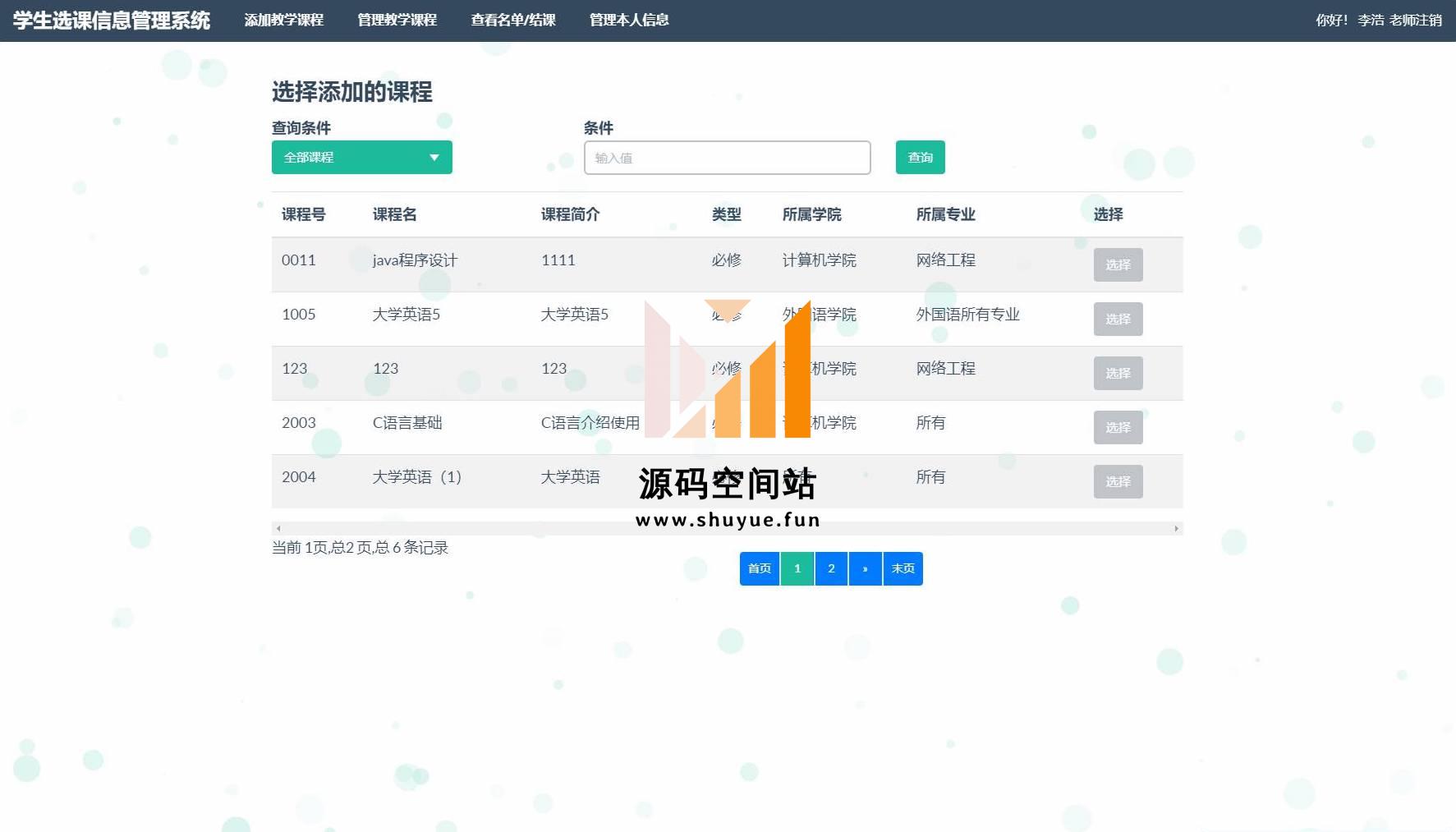The image size is (1456, 832).
Task: Open 管理本人信息 in the navigation bar
Action: [629, 20]
